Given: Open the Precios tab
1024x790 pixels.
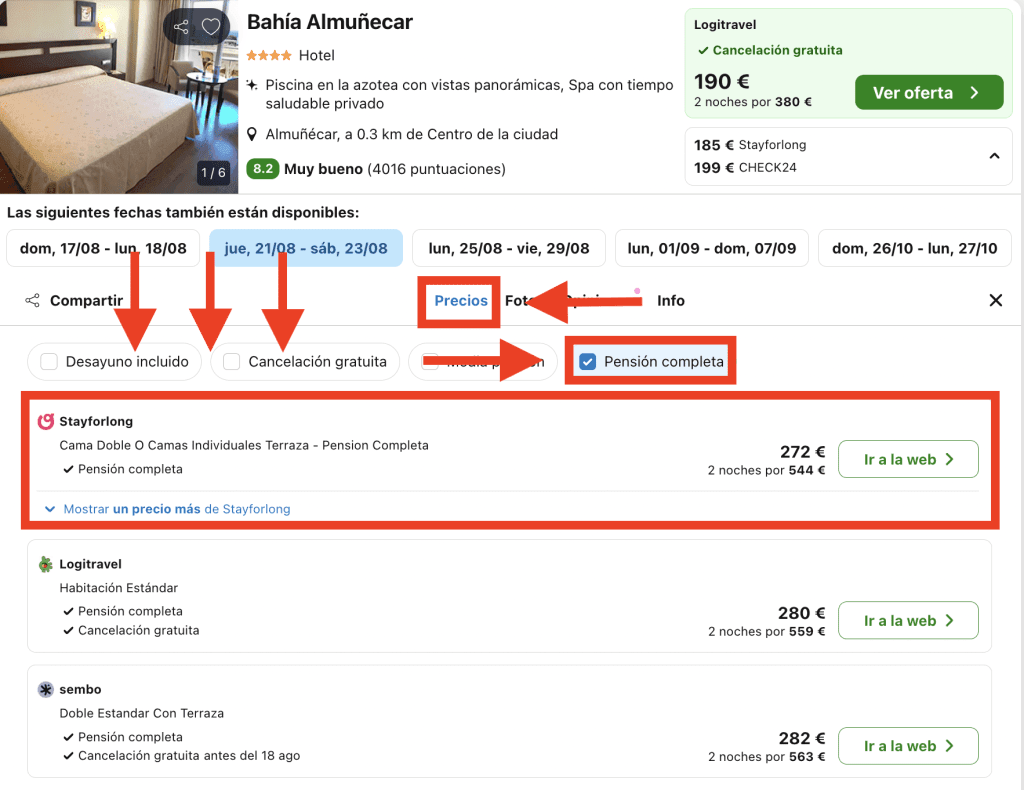Looking at the screenshot, I should [x=461, y=300].
